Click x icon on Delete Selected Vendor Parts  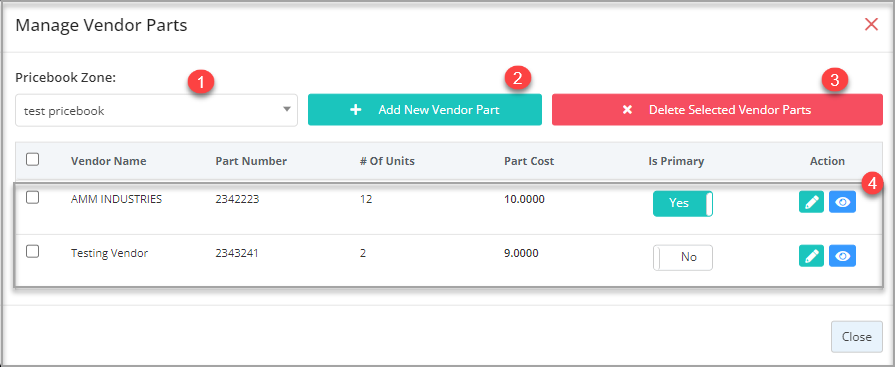tap(627, 110)
